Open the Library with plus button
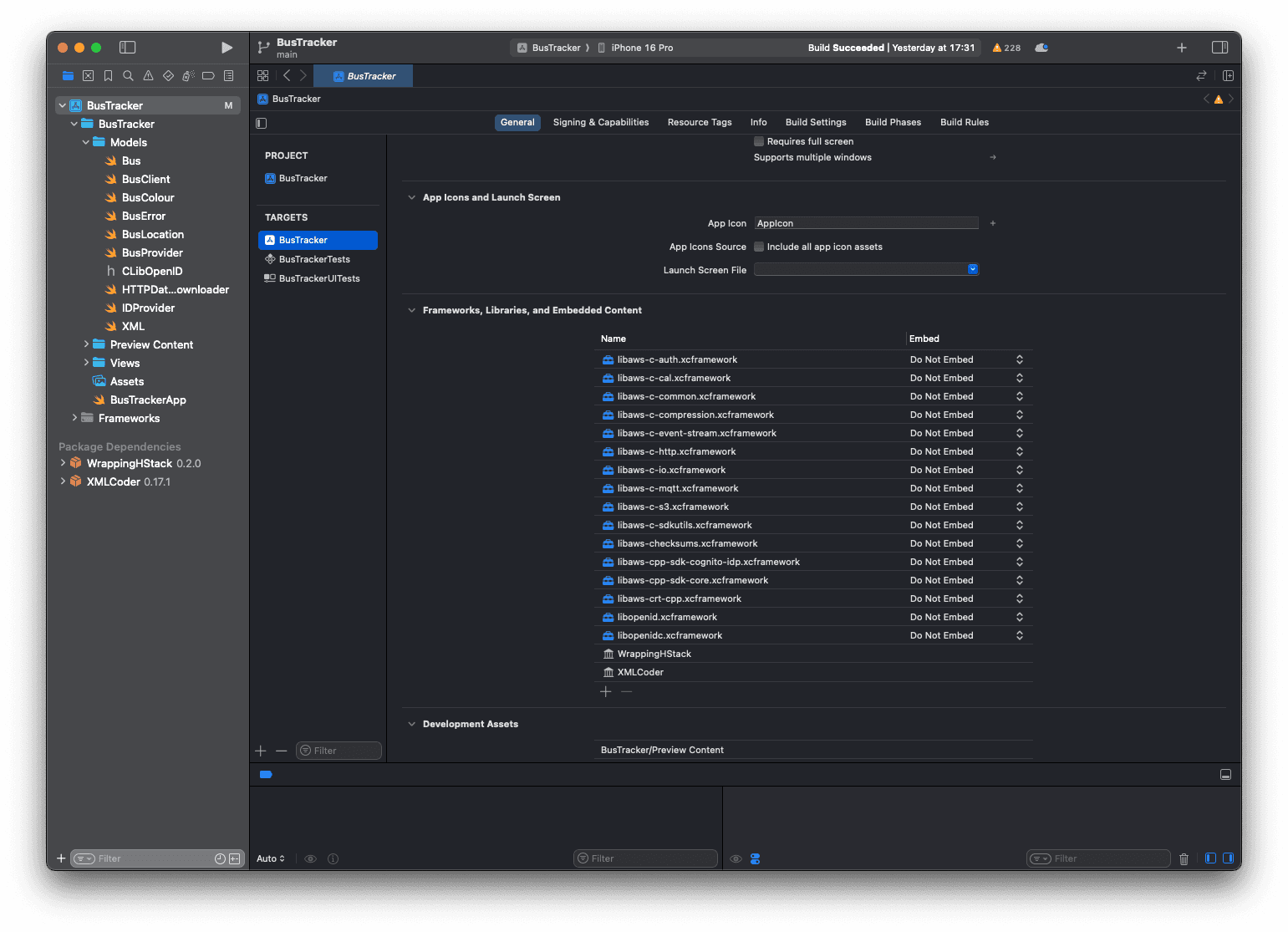This screenshot has width=1288, height=932. [x=1182, y=48]
